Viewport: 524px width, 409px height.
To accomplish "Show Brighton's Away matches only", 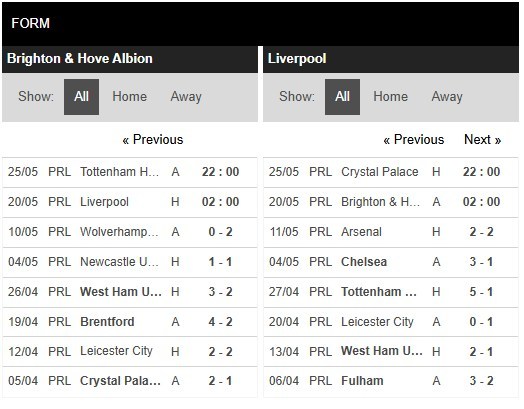I will pyautogui.click(x=186, y=97).
